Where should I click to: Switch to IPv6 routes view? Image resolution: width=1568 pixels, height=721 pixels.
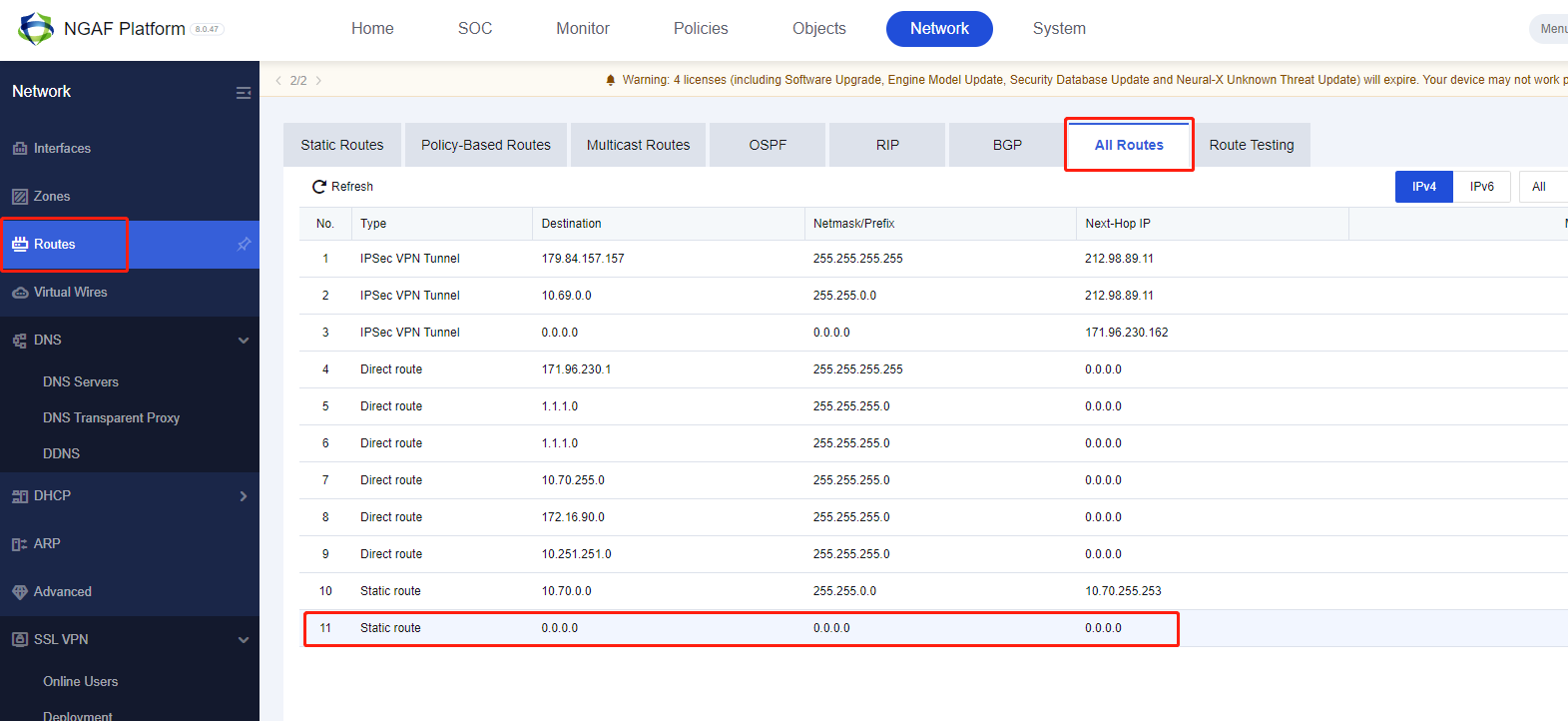pos(1482,187)
